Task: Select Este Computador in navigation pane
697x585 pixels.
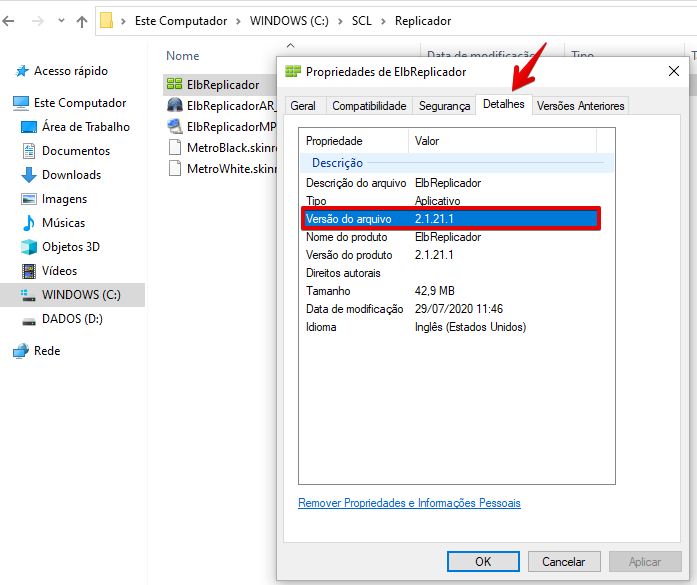Action: (x=80, y=103)
